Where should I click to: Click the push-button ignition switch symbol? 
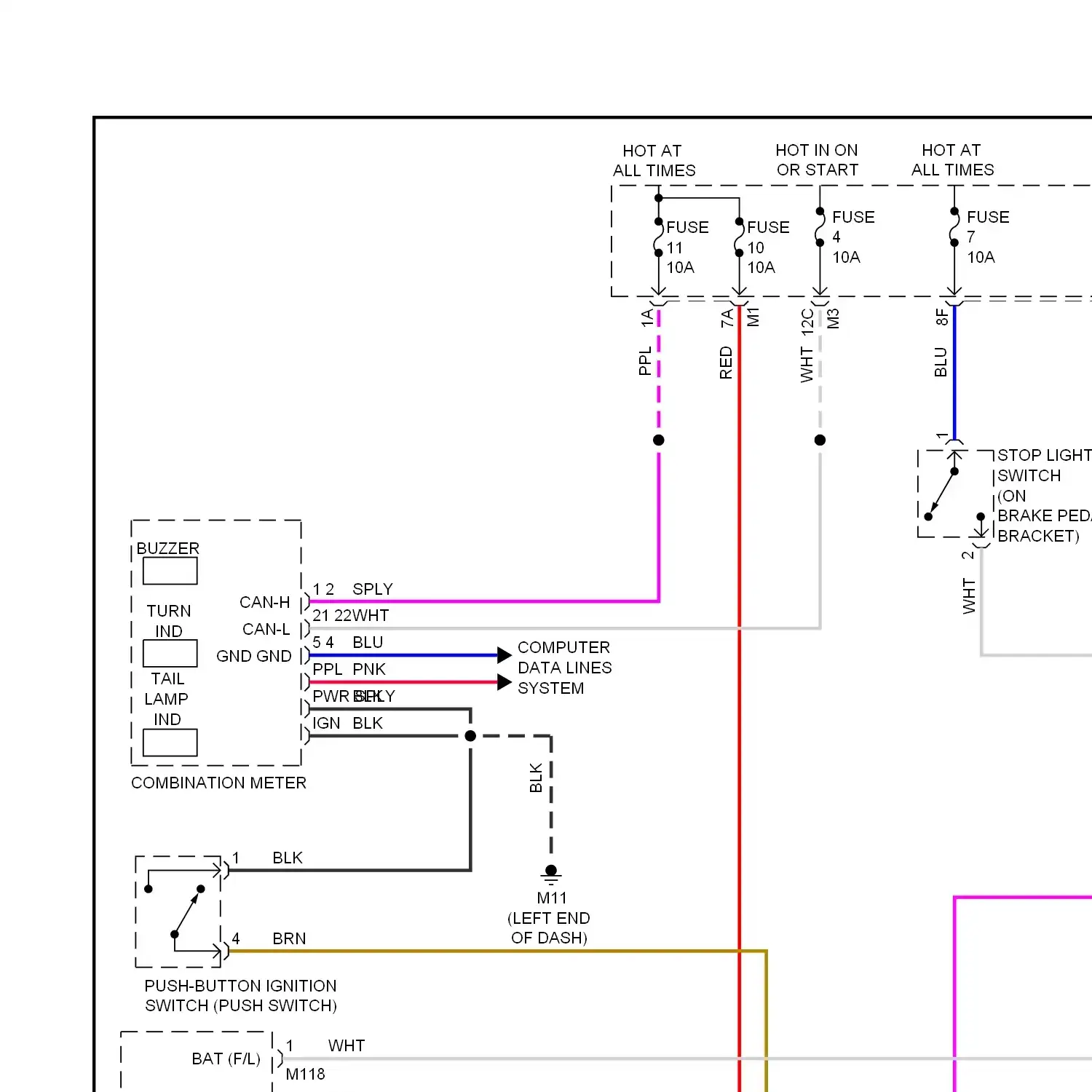[x=178, y=911]
